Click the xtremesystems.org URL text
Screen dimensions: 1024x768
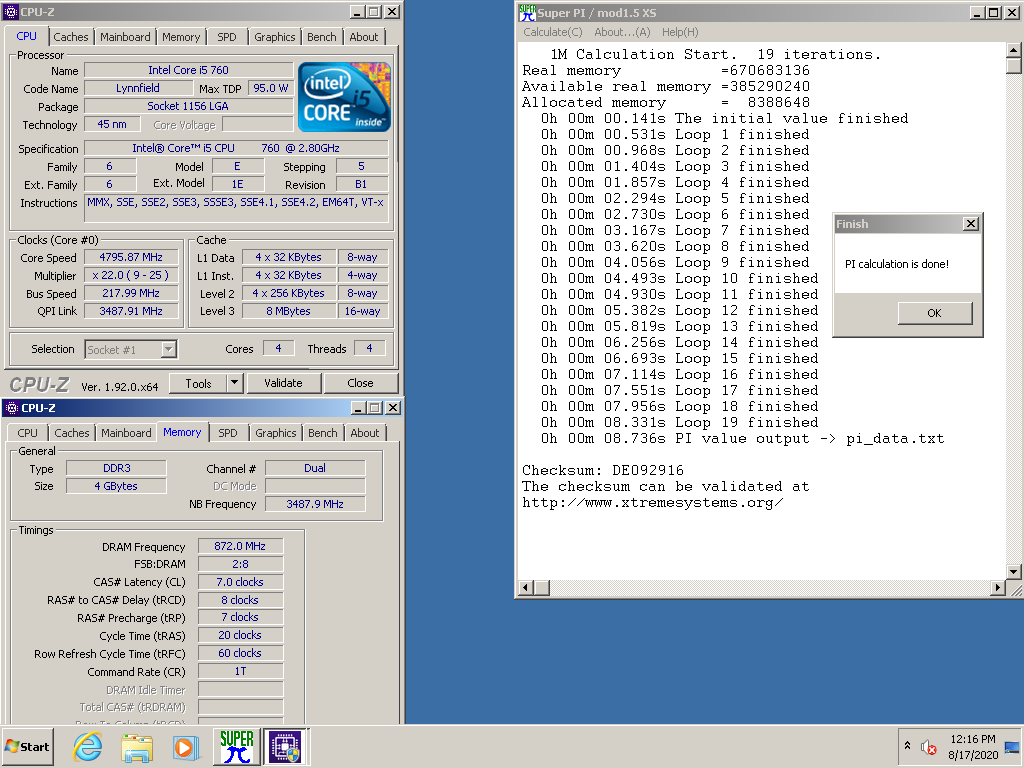point(652,502)
